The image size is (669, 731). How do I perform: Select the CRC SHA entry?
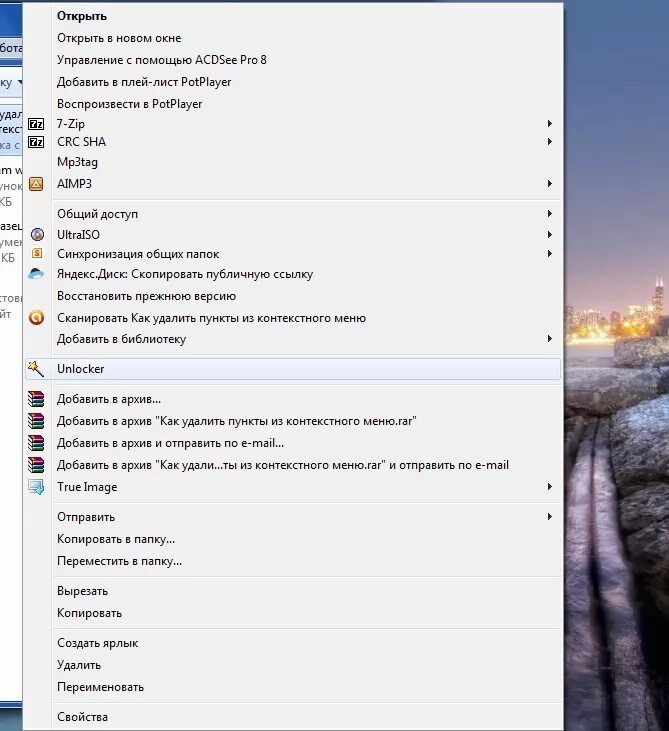click(293, 142)
